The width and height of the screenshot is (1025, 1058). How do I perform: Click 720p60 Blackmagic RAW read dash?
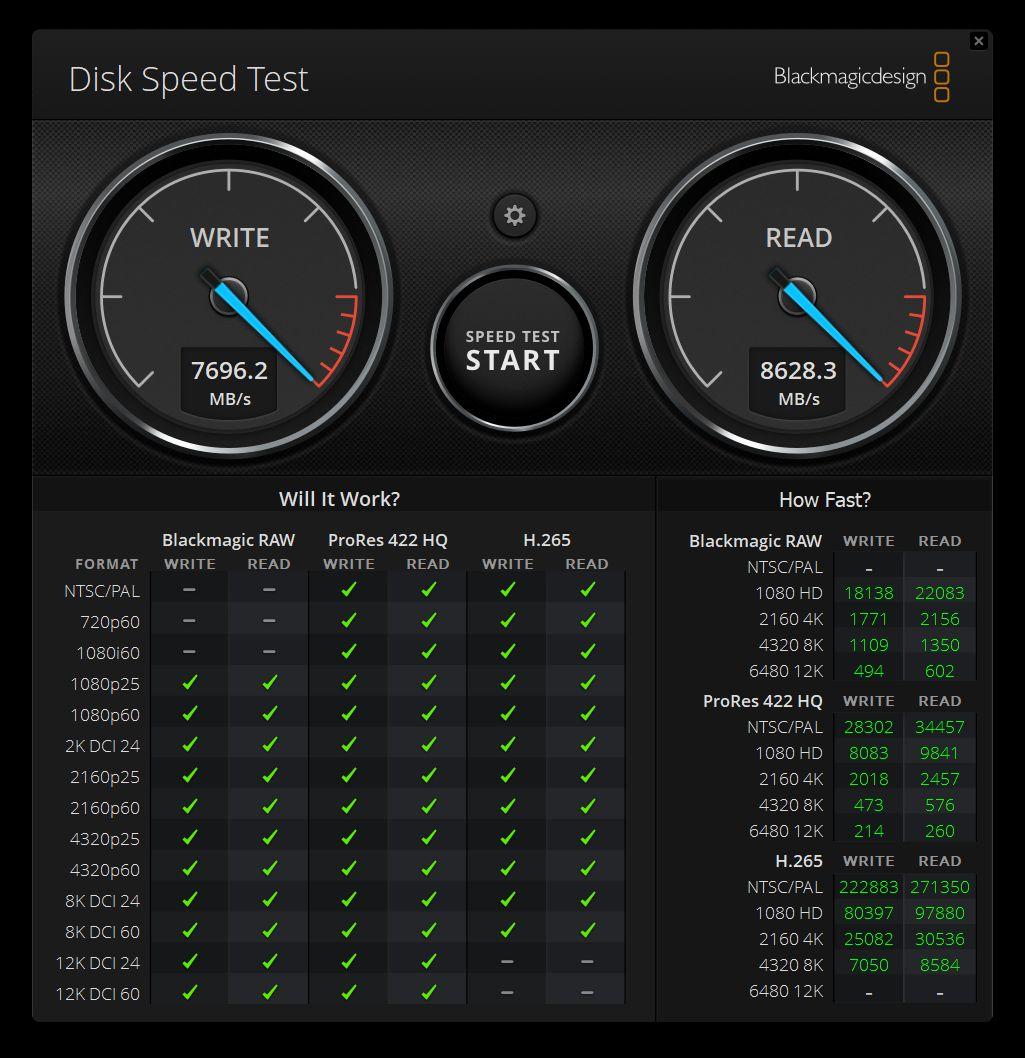[269, 622]
